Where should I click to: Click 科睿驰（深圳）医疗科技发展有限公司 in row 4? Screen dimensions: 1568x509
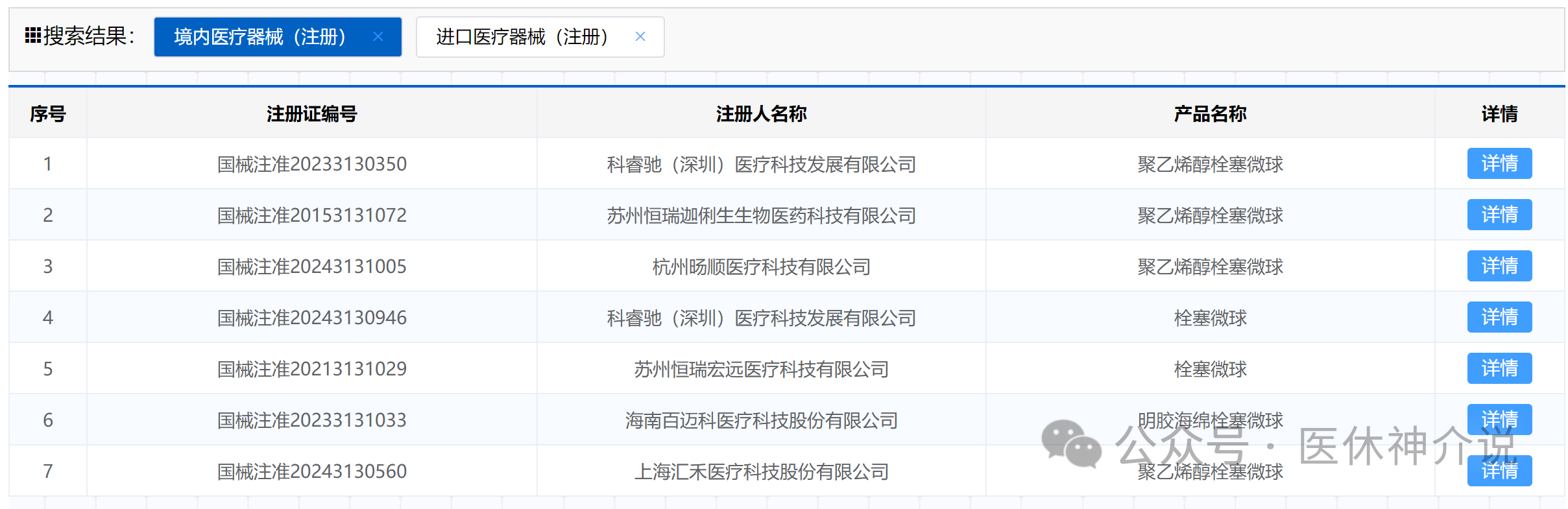[762, 318]
